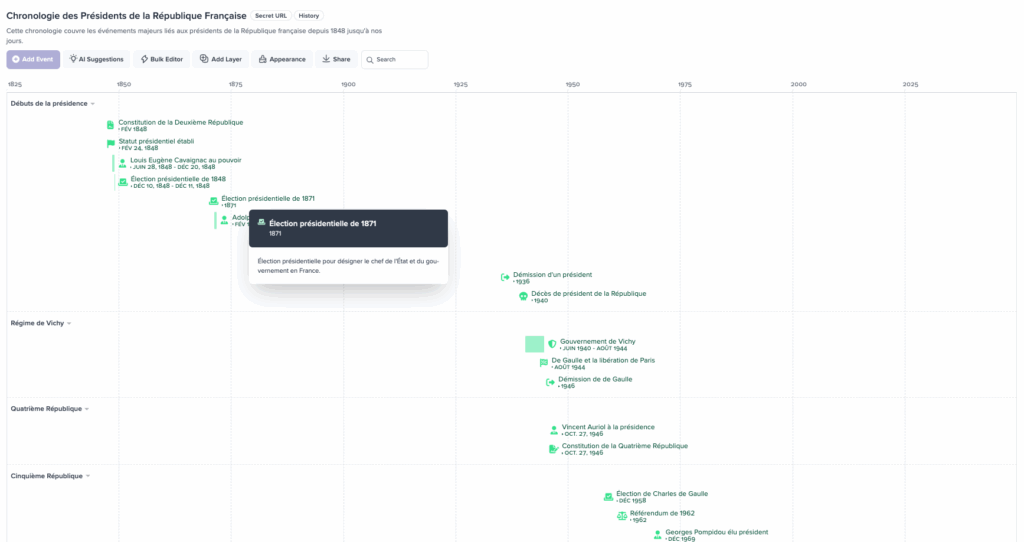Click the flag icon next to Statut présidentiel établi

(x=111, y=144)
